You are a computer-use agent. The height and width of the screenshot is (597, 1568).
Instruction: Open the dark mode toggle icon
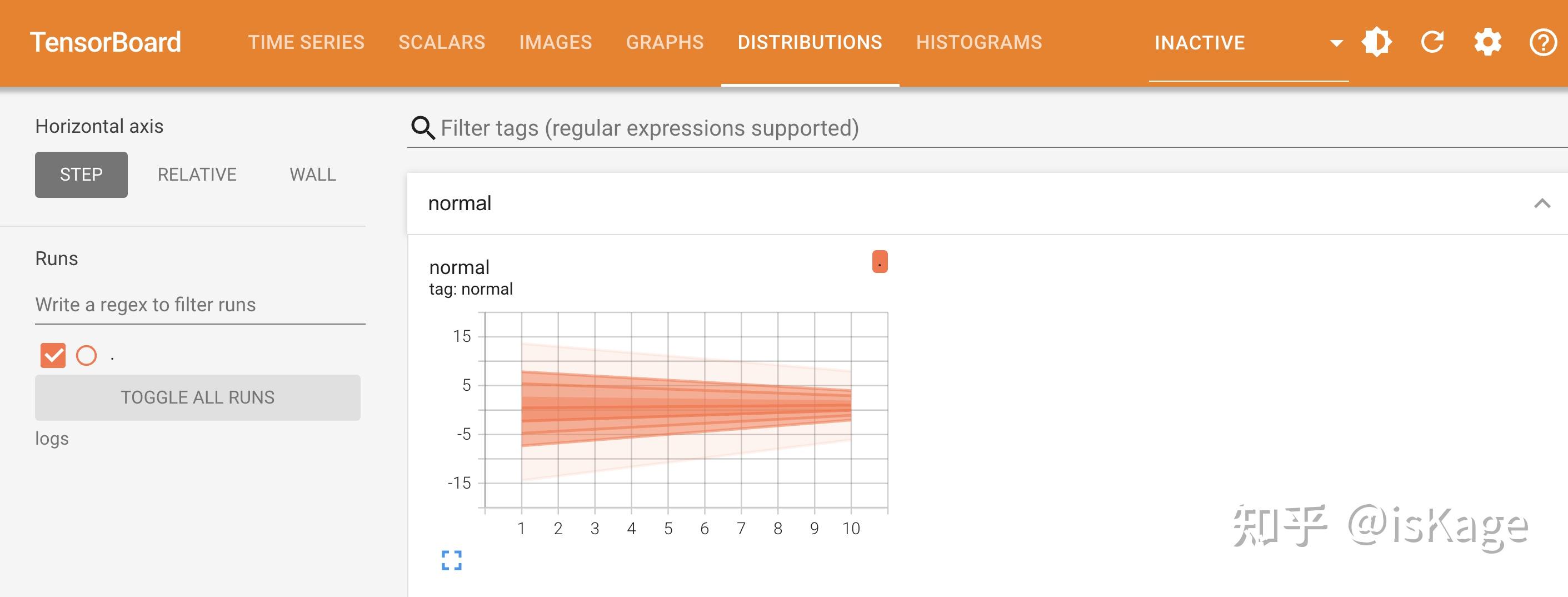tap(1377, 42)
